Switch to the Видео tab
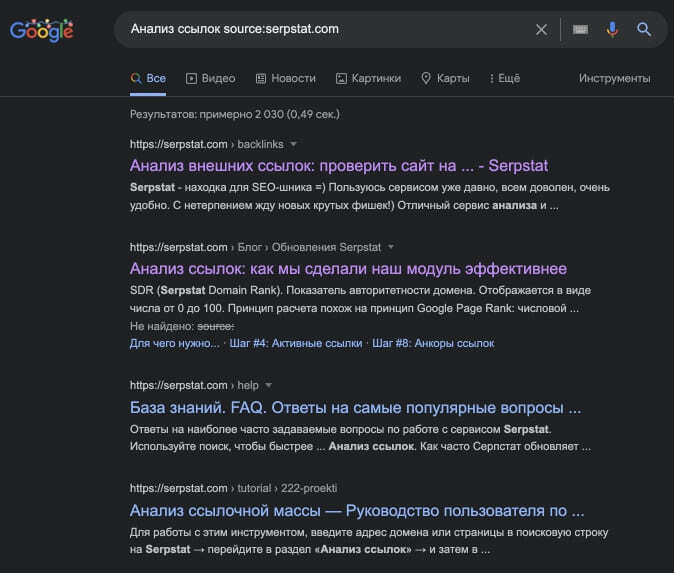This screenshot has height=573, width=674. pos(211,79)
